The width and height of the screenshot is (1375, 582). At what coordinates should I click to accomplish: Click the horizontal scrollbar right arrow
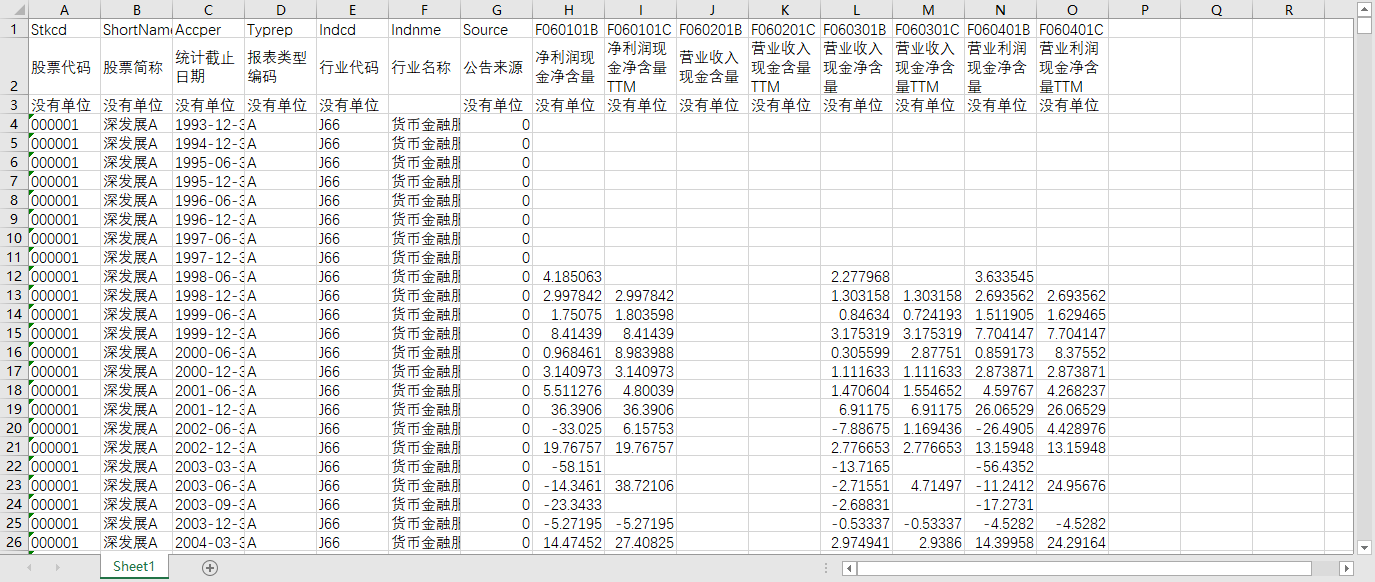pos(1346,568)
